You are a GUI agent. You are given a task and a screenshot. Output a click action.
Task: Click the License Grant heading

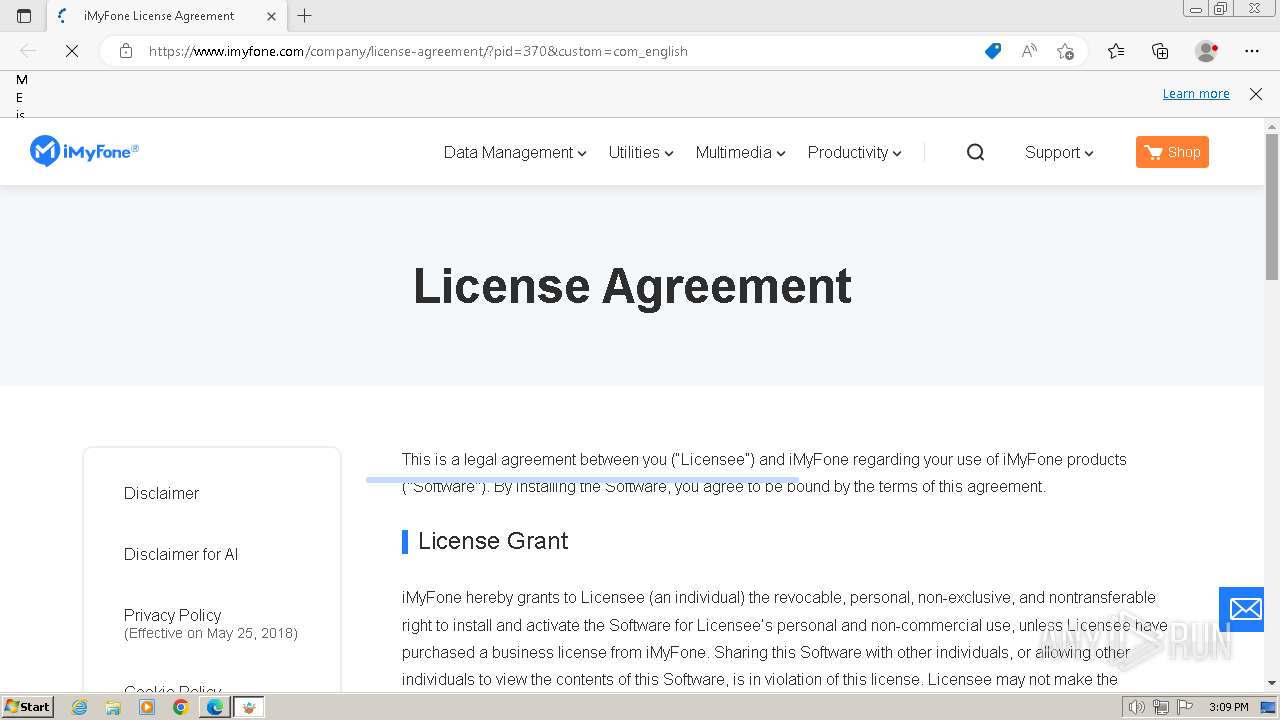[493, 541]
